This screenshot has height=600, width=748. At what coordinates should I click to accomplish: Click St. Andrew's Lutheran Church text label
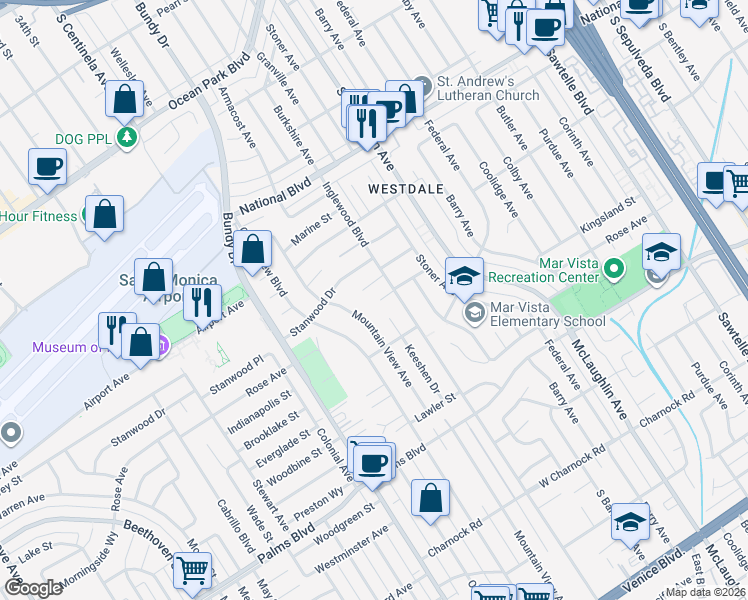pos(488,88)
